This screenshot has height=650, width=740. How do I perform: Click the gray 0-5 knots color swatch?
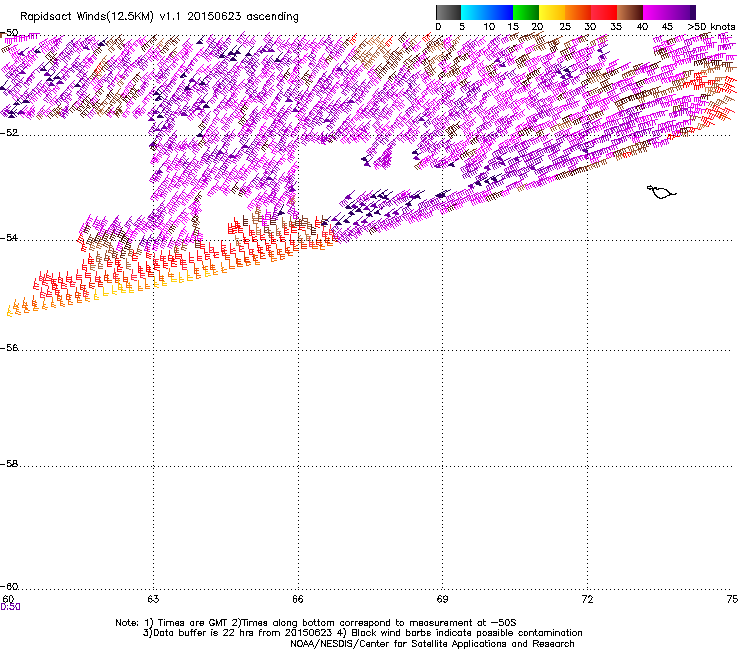tap(448, 12)
